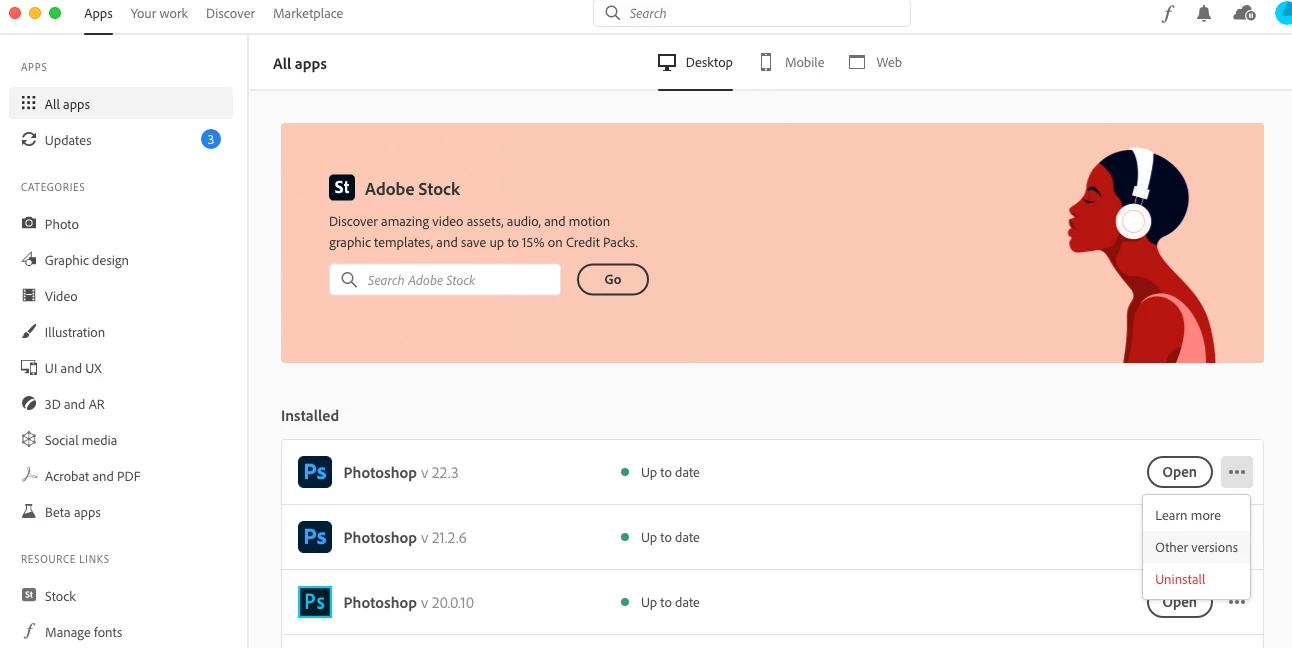Viewport: 1292px width, 648px height.
Task: Open the account profile avatar
Action: click(x=1283, y=14)
